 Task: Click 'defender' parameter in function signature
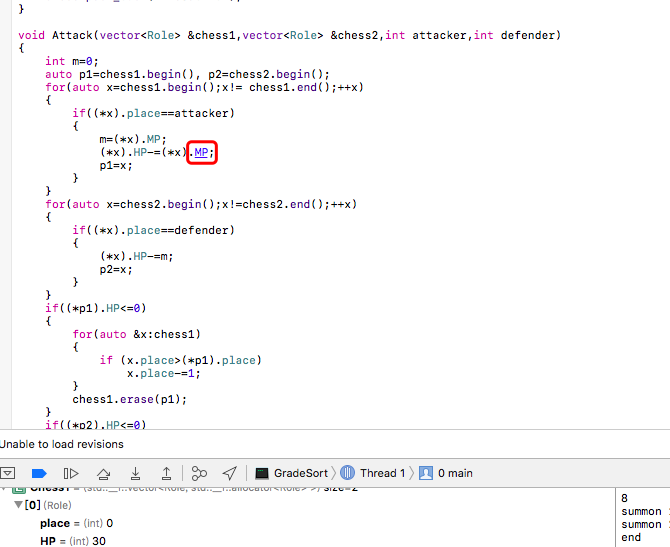527,35
